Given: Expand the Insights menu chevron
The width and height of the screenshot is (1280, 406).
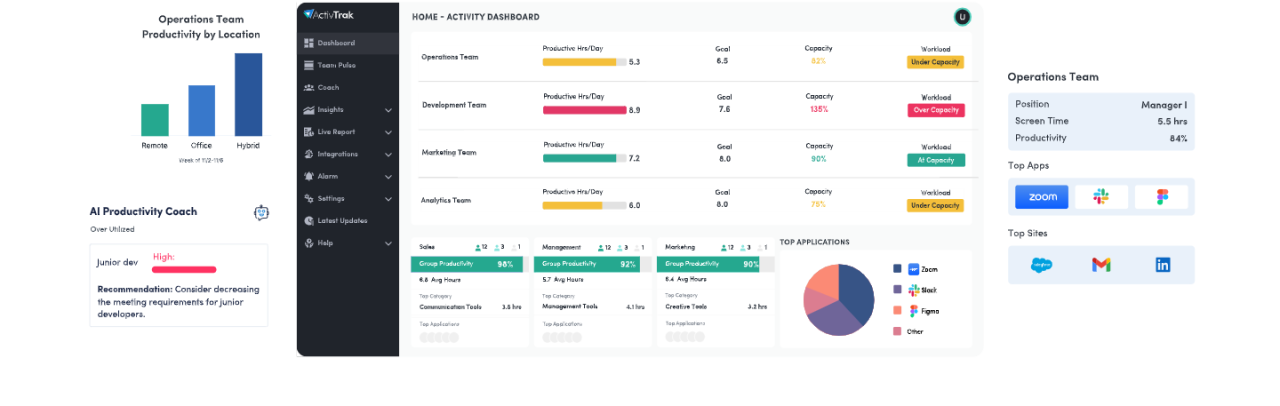Looking at the screenshot, I should (x=388, y=110).
